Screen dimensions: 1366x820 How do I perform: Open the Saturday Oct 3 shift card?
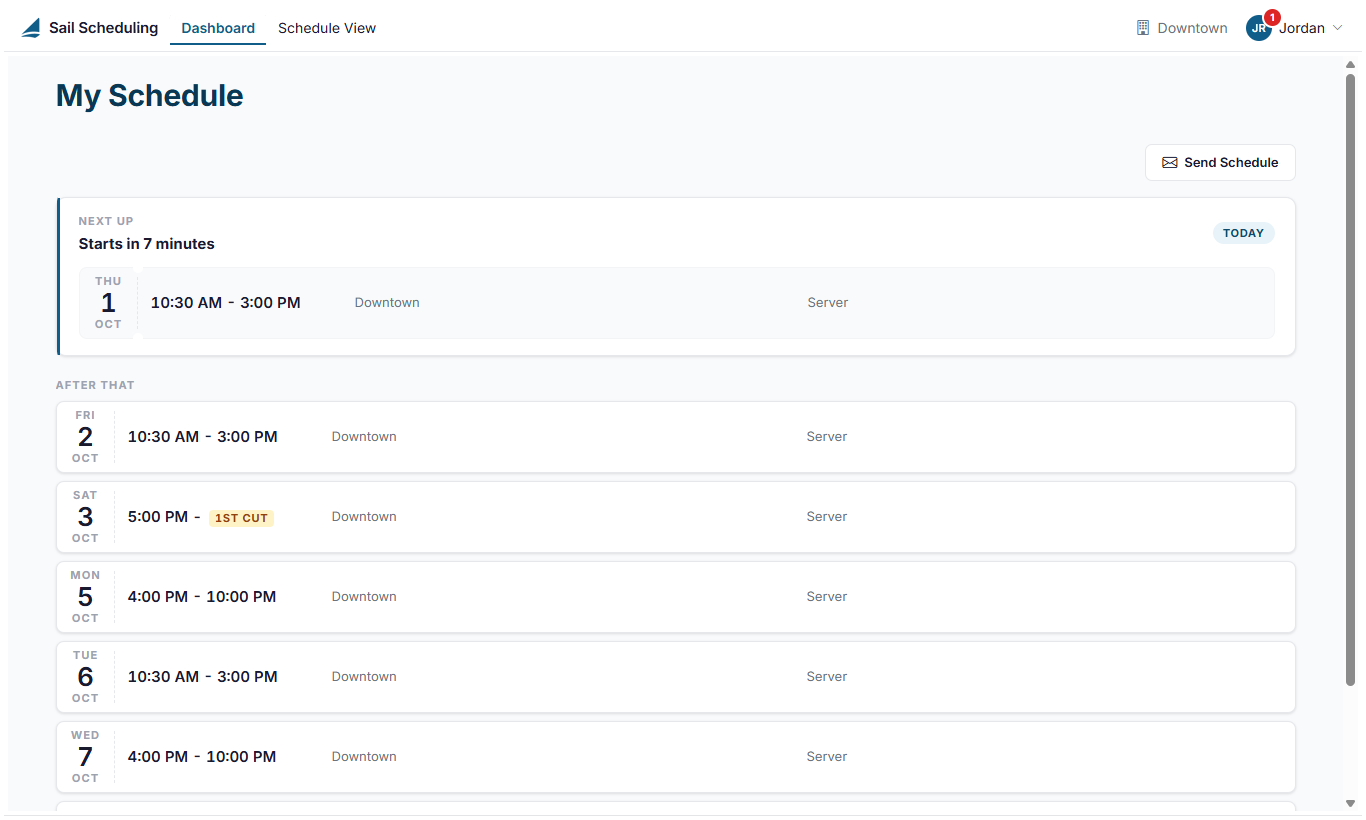point(676,517)
